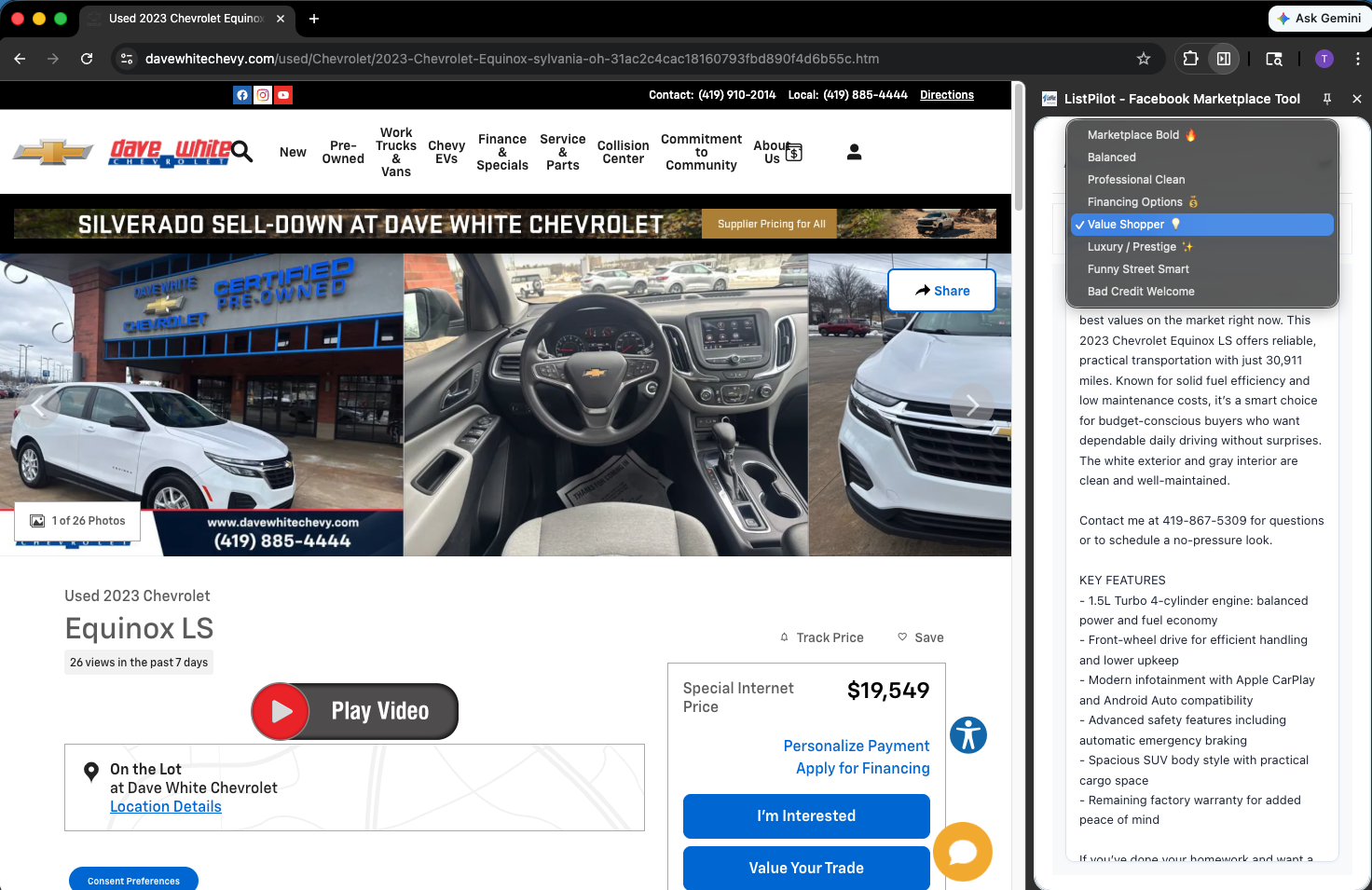Select Marketplace Bold style option
Image resolution: width=1372 pixels, height=890 pixels.
pos(1202,135)
